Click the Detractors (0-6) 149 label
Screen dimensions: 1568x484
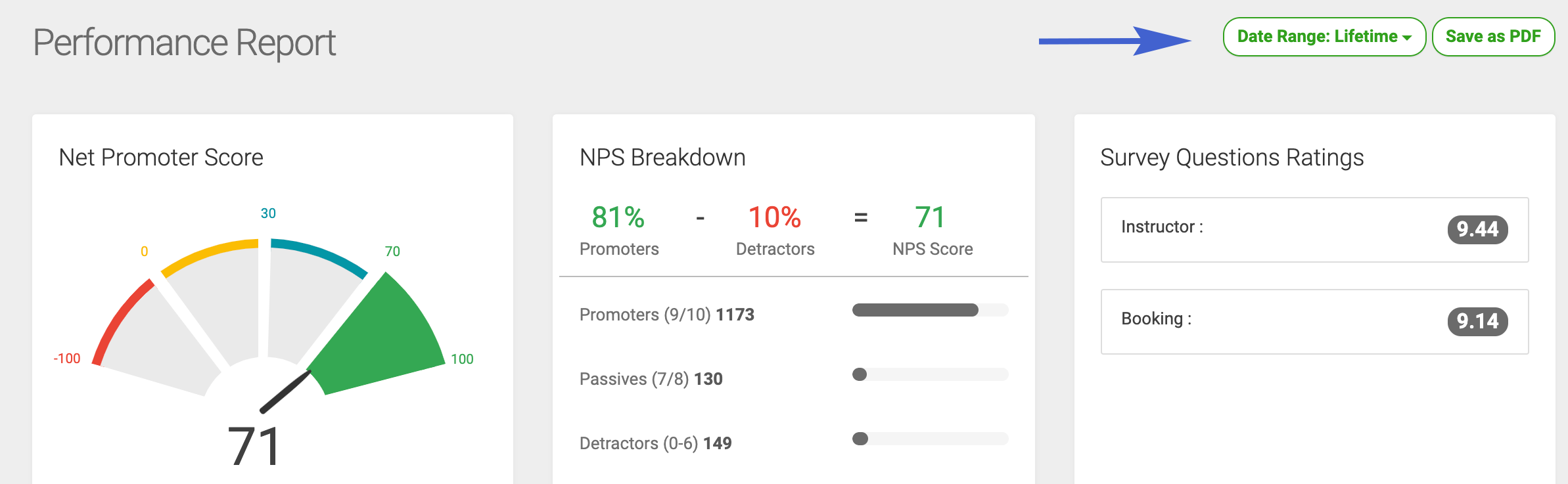655,443
